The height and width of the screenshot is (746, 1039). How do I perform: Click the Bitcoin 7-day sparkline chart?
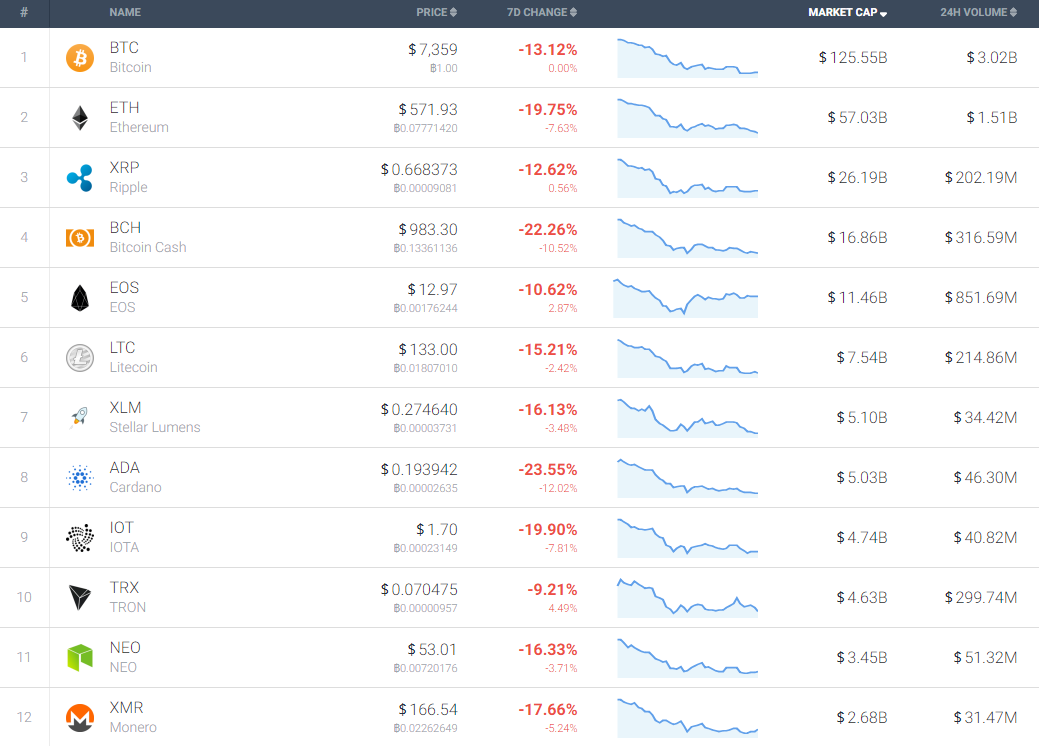click(687, 58)
